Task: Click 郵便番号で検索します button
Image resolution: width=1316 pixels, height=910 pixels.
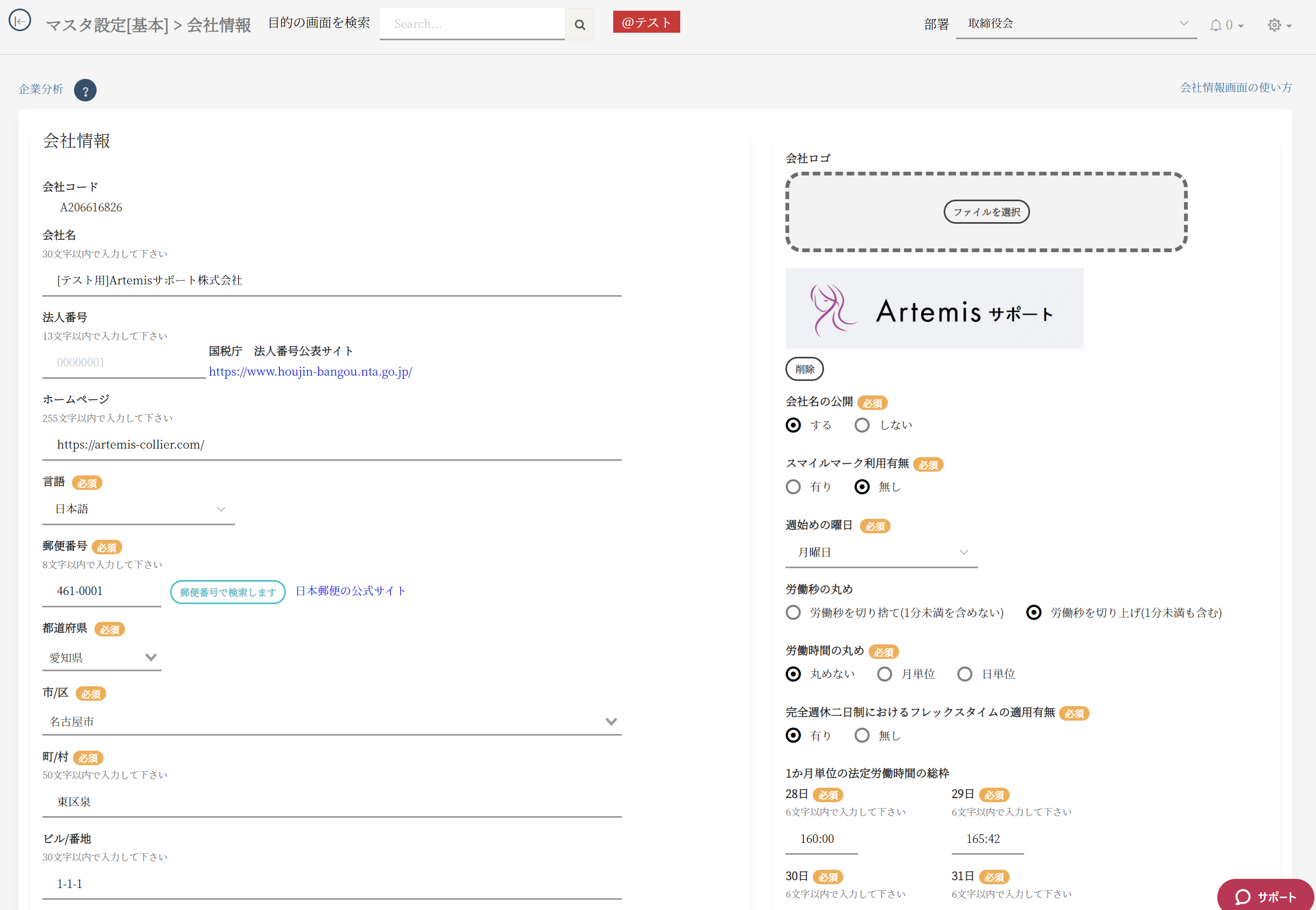Action: coord(227,592)
